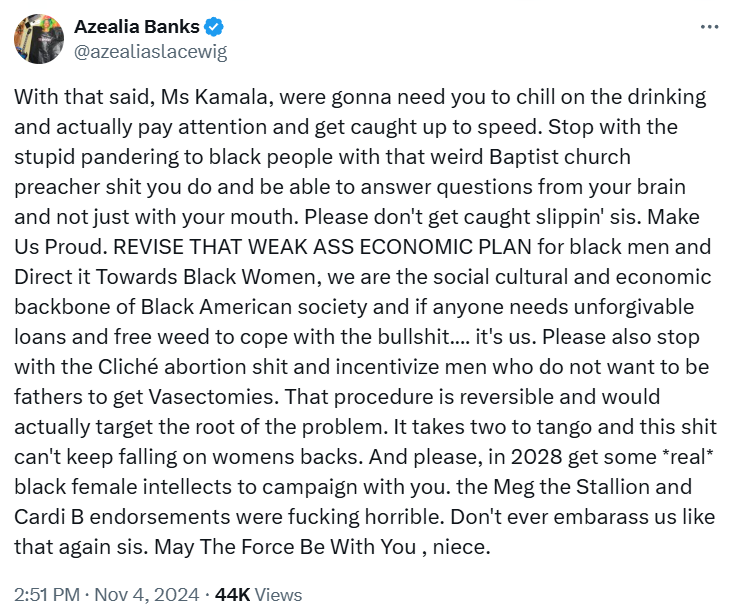Open the Azealia Banks display name link
The width and height of the screenshot is (736, 616).
[137, 27]
